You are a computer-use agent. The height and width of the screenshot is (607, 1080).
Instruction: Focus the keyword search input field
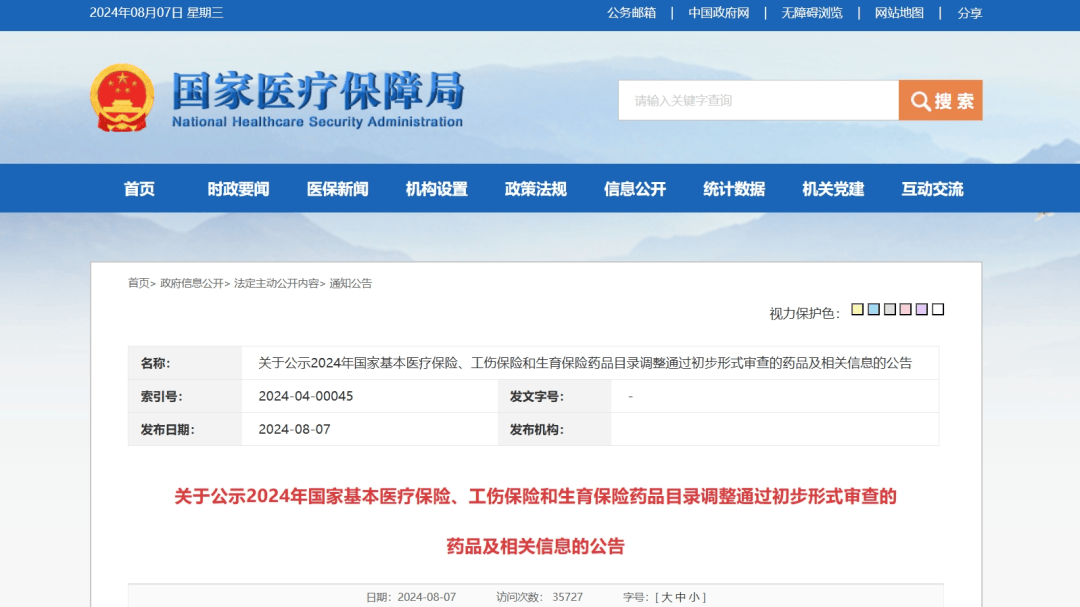tap(758, 101)
